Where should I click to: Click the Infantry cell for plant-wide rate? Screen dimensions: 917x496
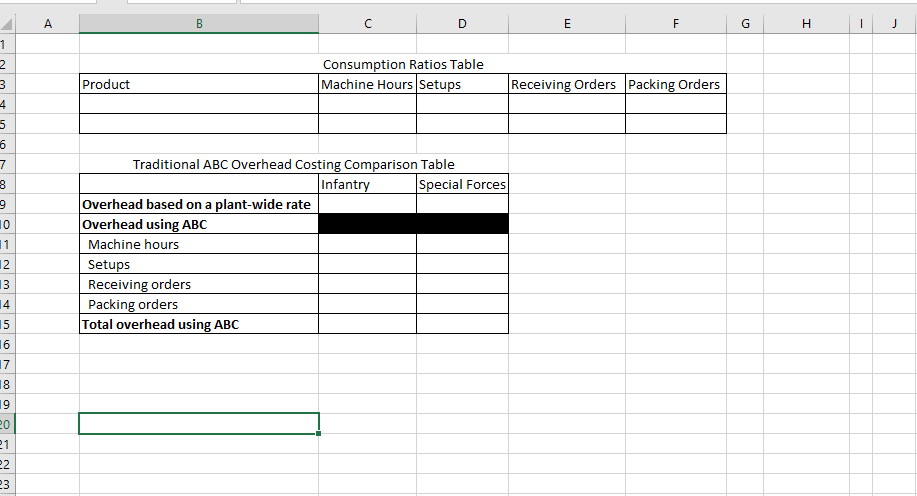pyautogui.click(x=367, y=204)
